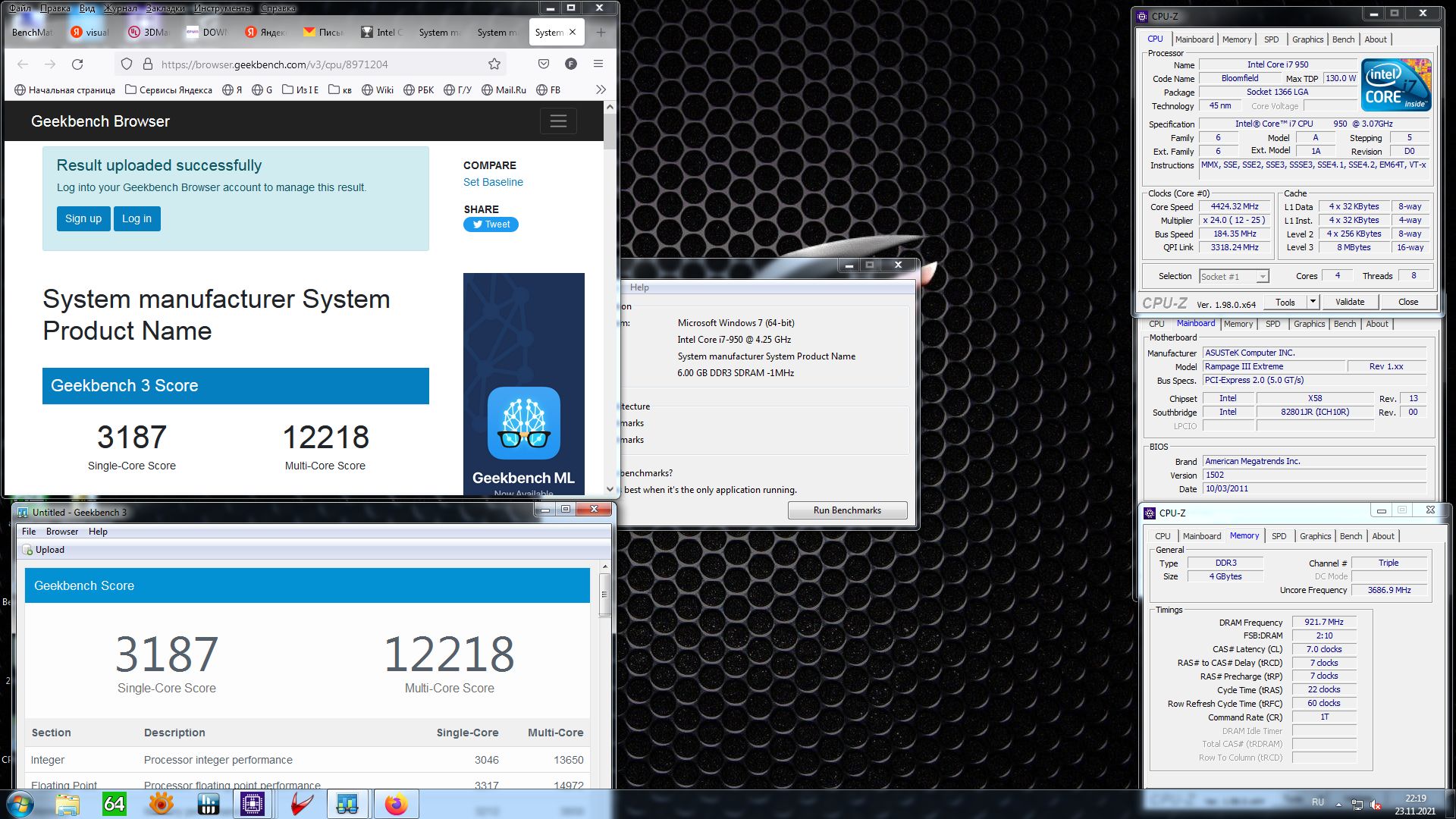Open the Graphics tab in top CPU-Z window
Screen dimensions: 1456x819
coord(1307,39)
